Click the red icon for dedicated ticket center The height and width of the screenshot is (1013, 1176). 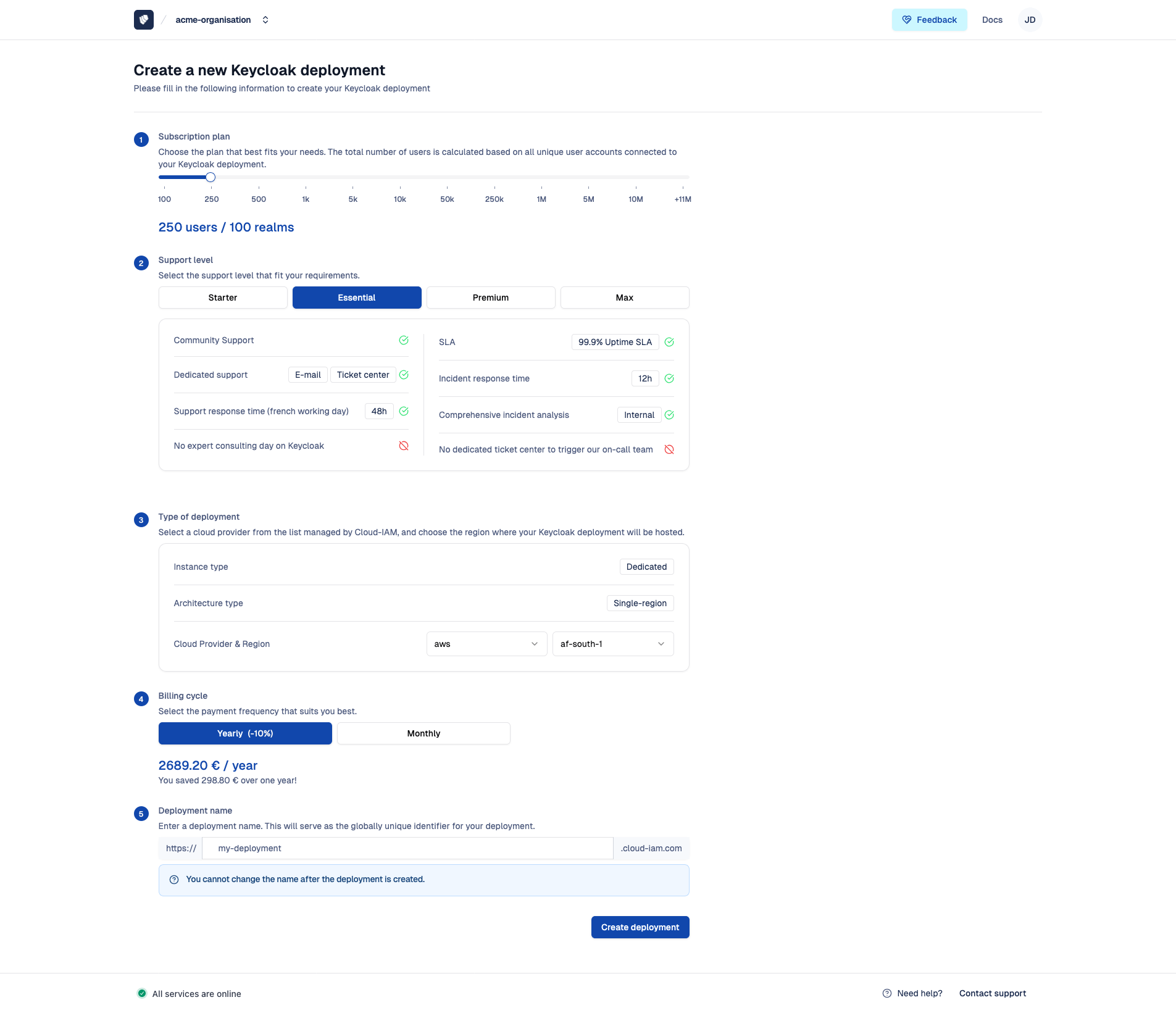669,449
